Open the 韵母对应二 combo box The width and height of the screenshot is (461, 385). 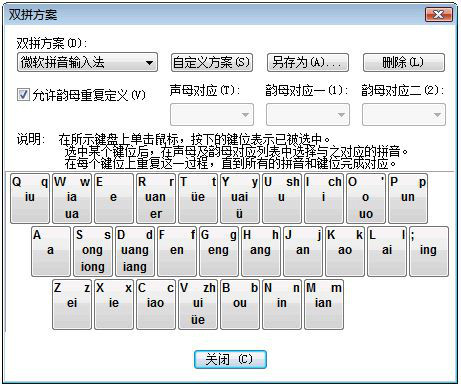404,114
